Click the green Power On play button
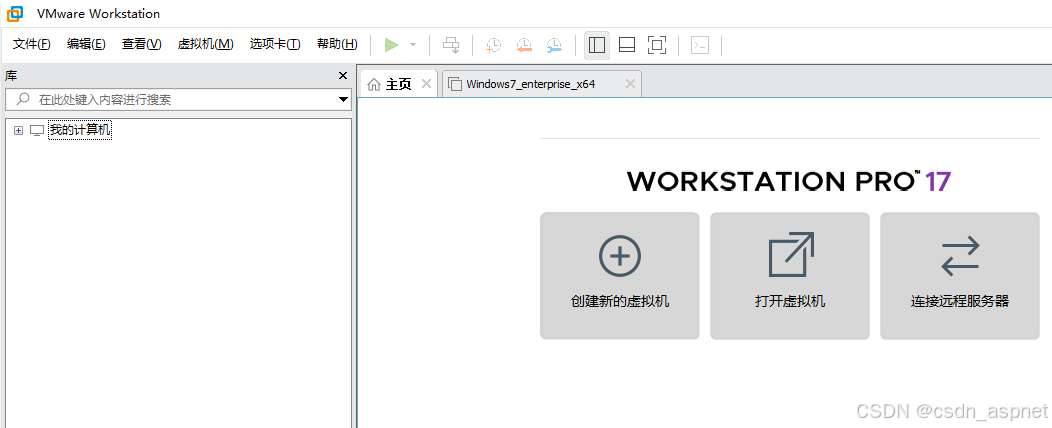The image size is (1052, 428). click(391, 45)
